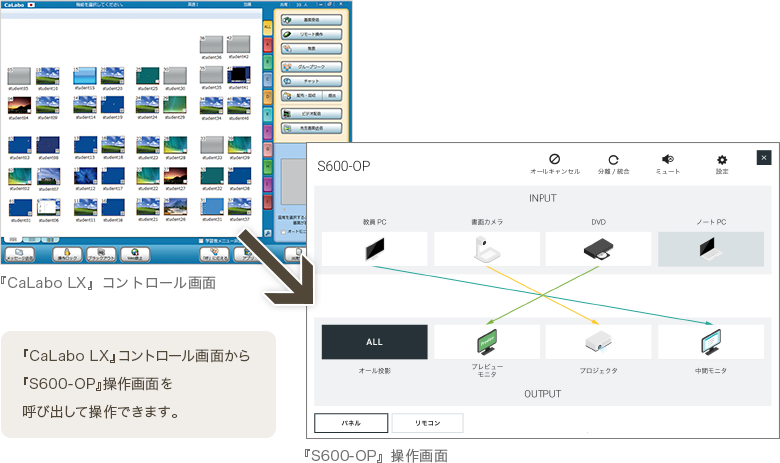Screen dimensions: 780x463
Task: Click the 先生画面送信 button
Action: [311, 128]
